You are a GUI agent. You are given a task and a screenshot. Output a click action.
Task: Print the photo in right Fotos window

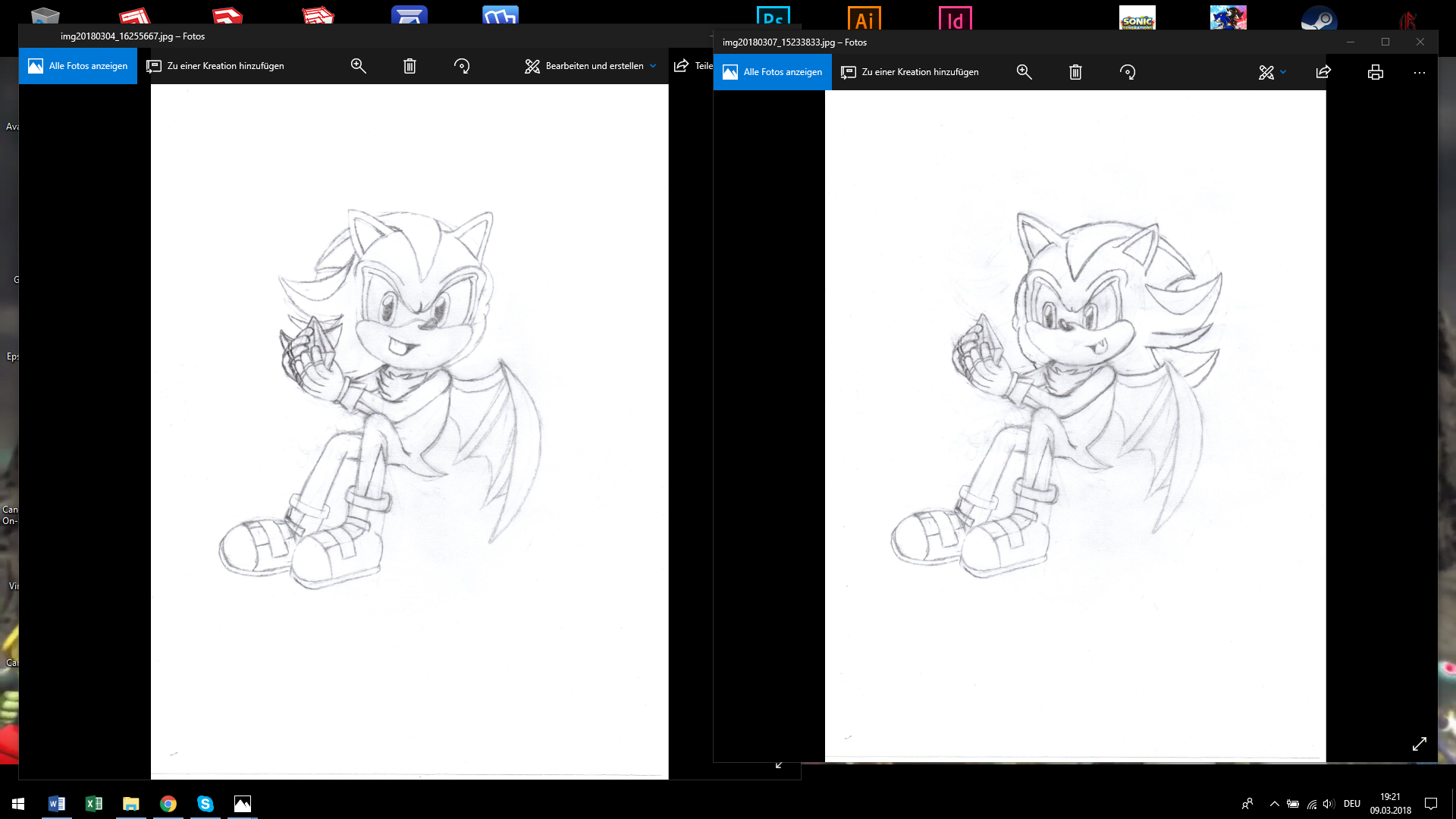1376,72
